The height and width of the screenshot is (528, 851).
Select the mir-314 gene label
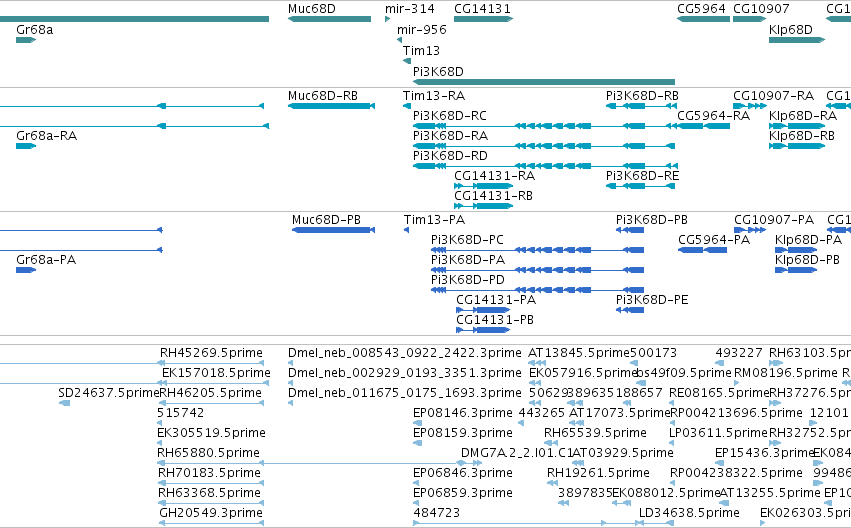click(410, 9)
